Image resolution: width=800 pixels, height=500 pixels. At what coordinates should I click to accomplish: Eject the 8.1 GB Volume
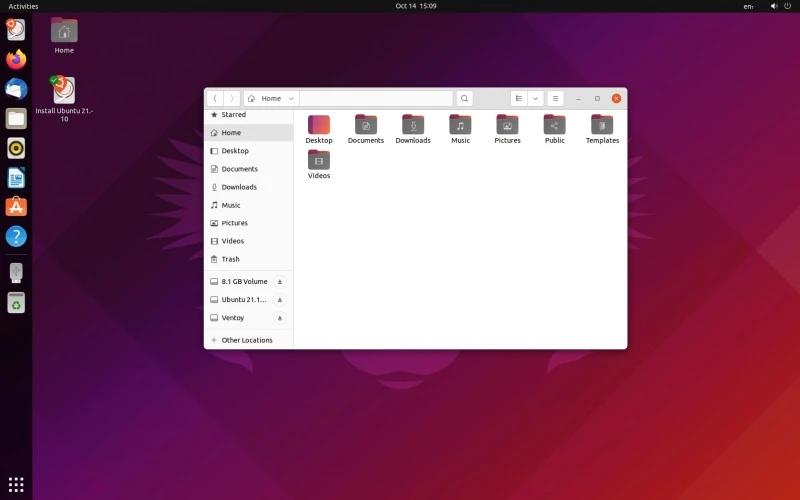pyautogui.click(x=280, y=282)
